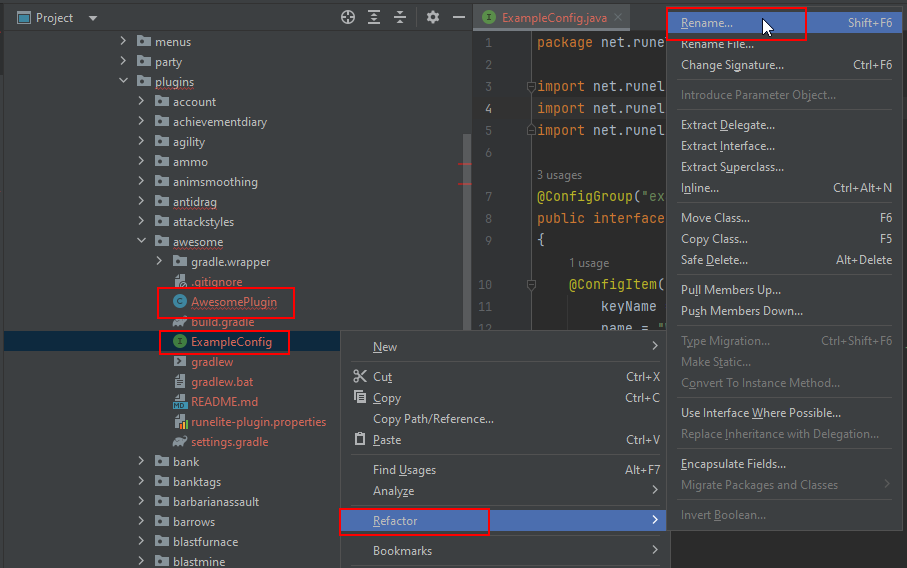Select the README.md file
This screenshot has width=907, height=568.
224,402
